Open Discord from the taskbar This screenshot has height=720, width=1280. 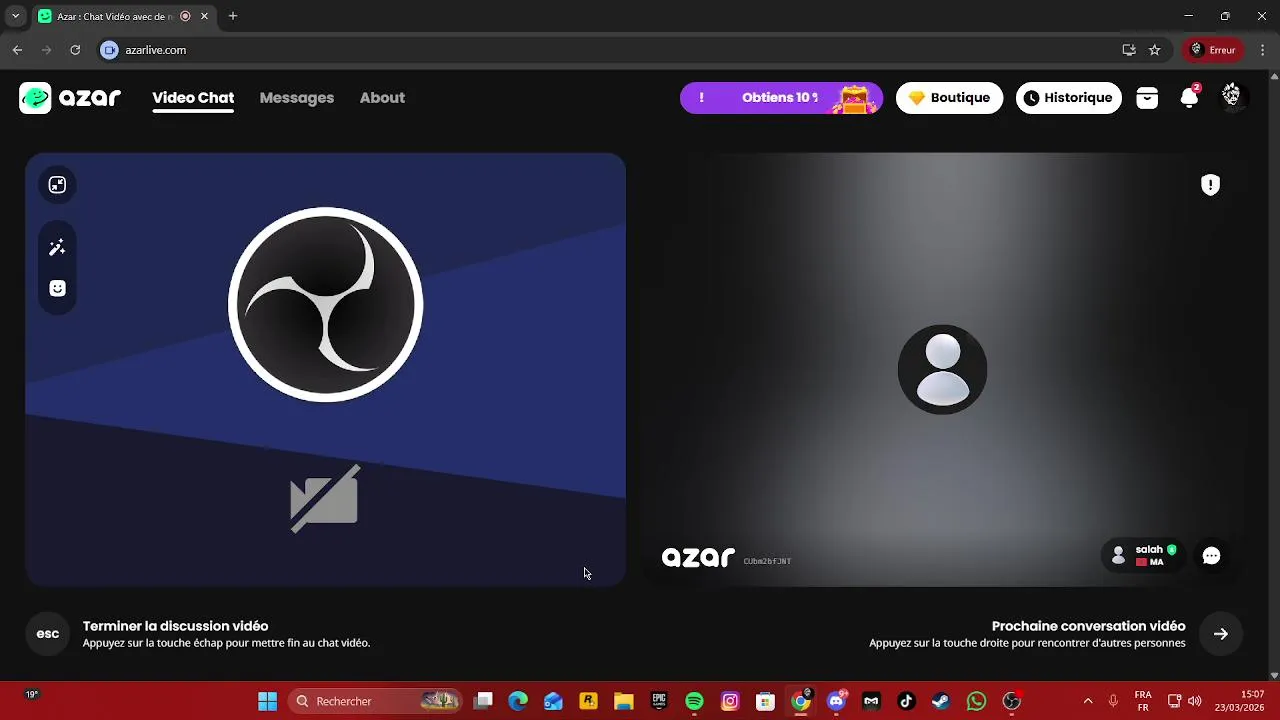coord(836,701)
